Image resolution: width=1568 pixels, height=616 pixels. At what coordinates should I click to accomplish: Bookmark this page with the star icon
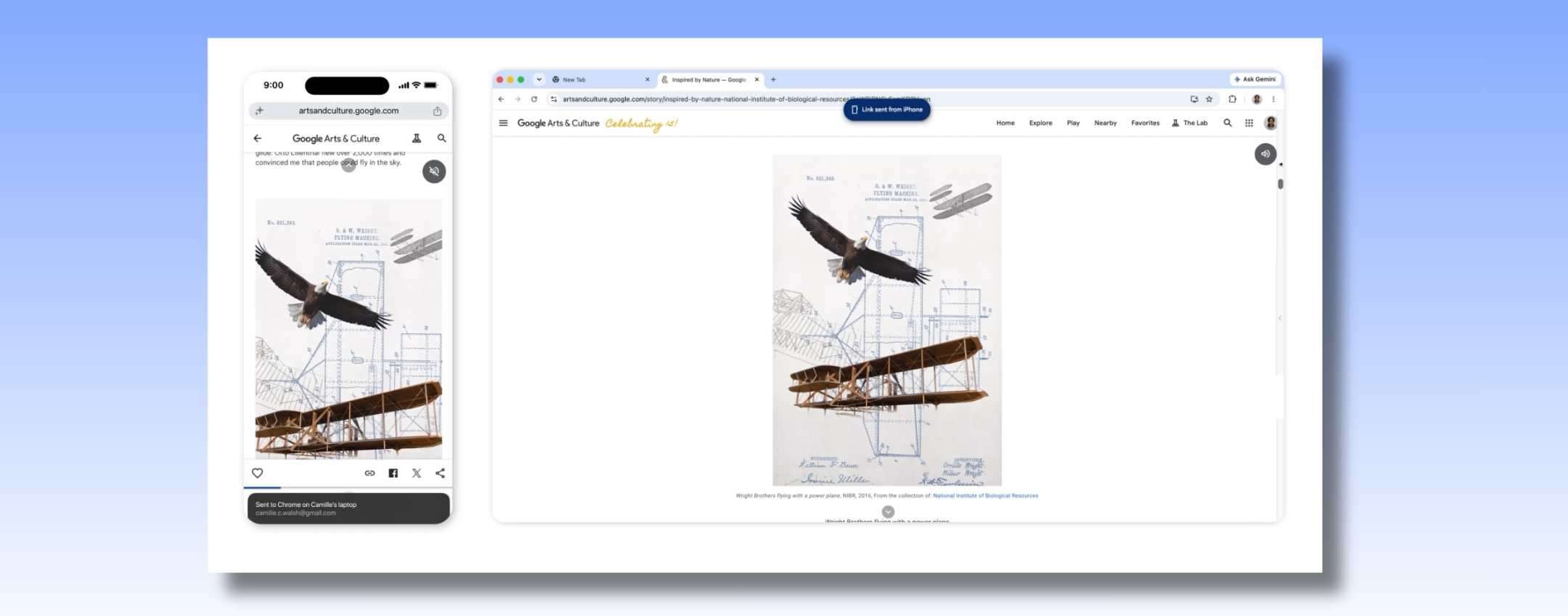1209,100
